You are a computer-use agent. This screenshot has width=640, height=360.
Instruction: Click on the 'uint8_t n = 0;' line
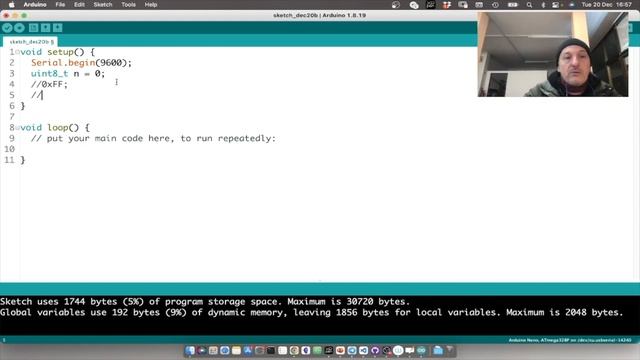pos(68,73)
